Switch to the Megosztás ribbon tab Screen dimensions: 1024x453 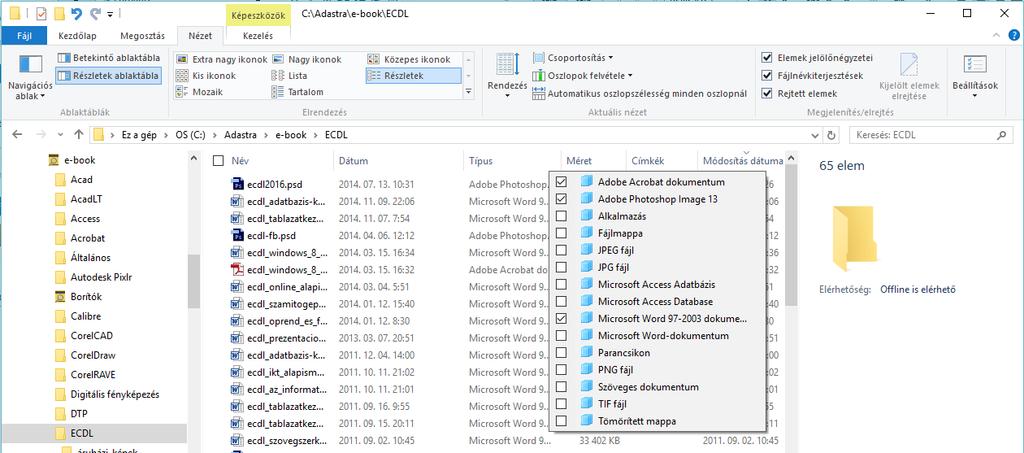pos(143,36)
